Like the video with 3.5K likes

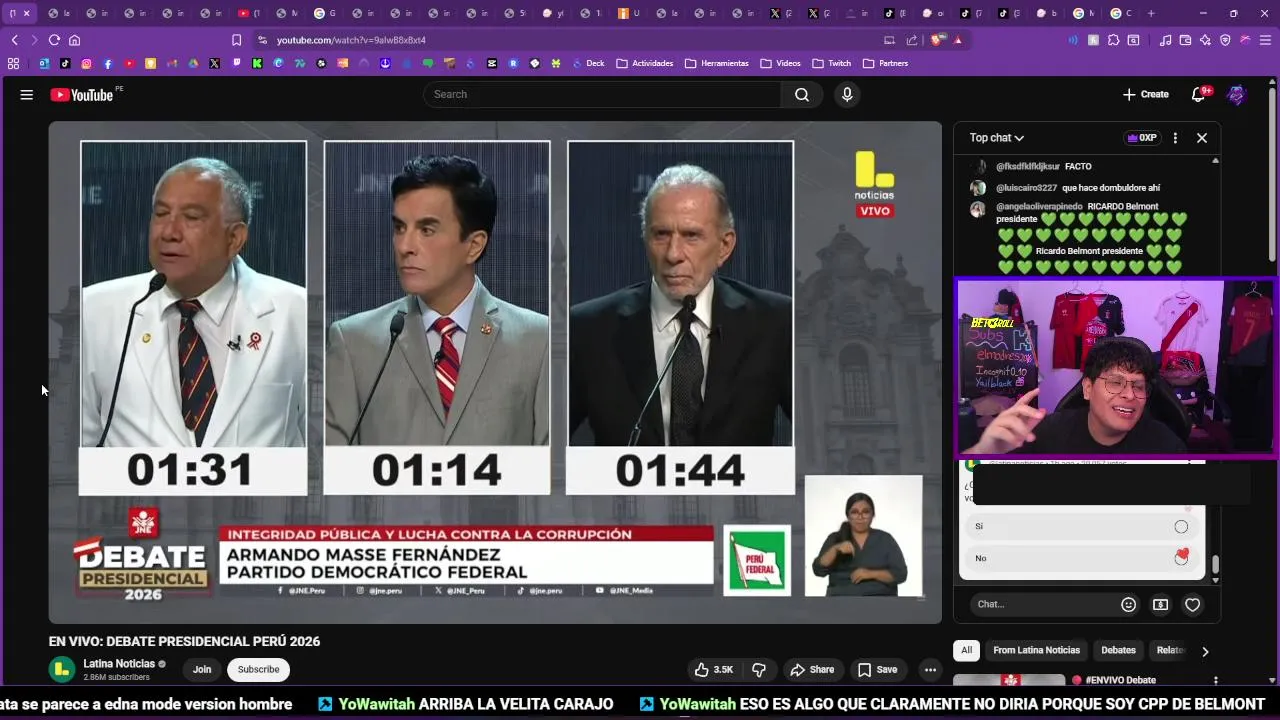coord(714,669)
